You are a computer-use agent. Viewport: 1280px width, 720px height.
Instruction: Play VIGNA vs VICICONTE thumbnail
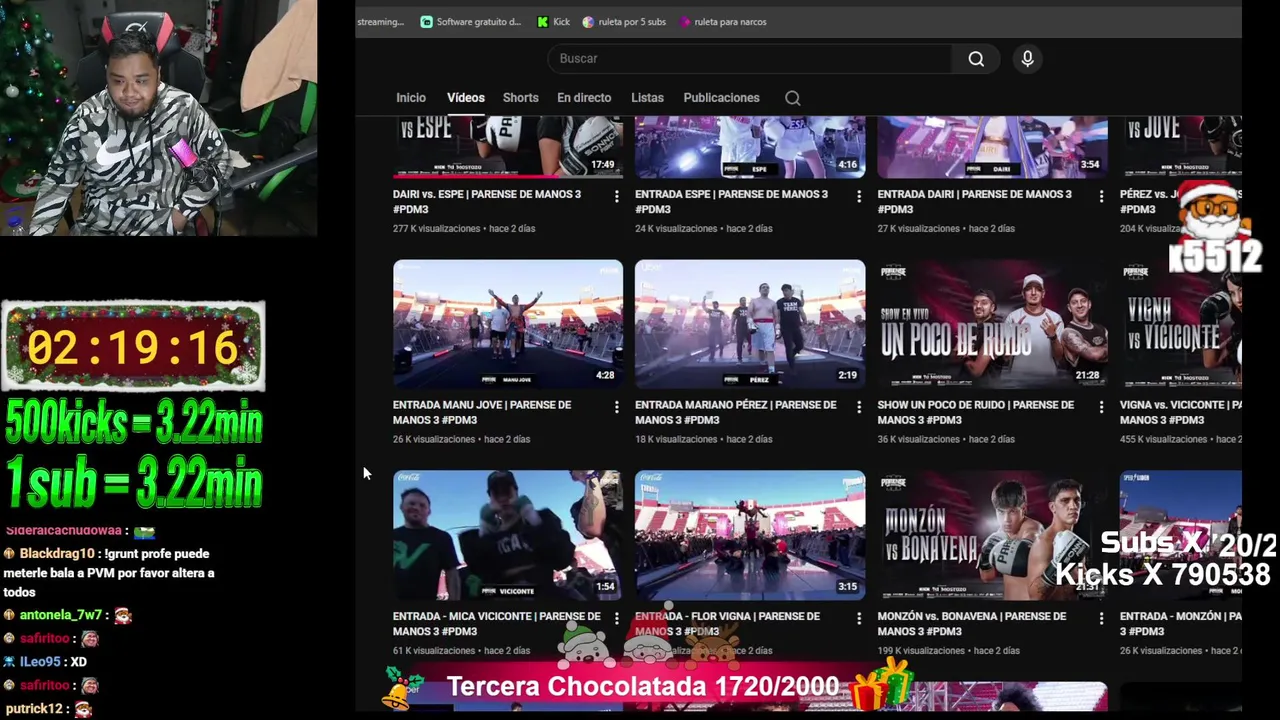(1181, 324)
